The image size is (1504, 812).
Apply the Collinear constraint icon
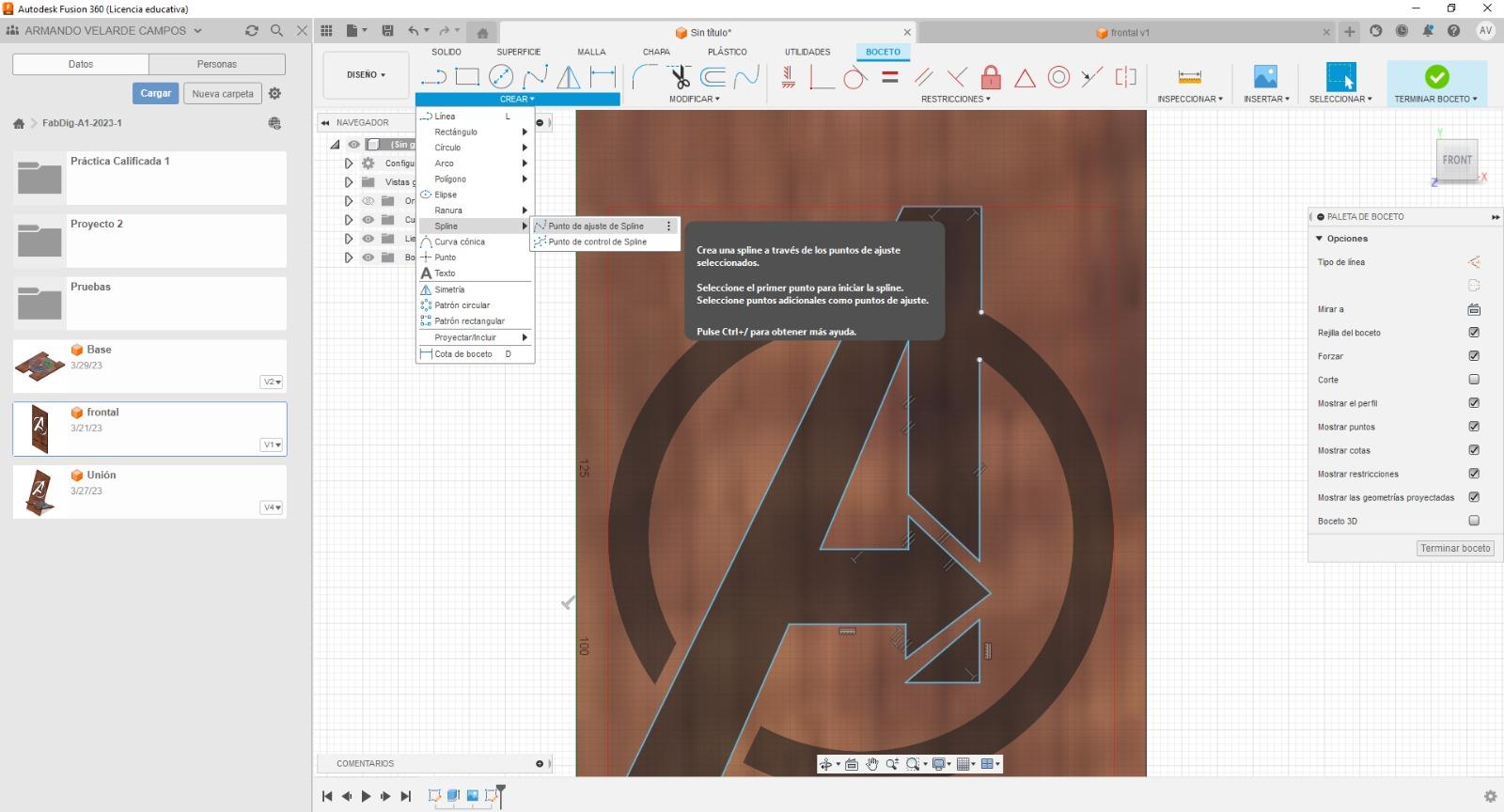pyautogui.click(x=1091, y=77)
